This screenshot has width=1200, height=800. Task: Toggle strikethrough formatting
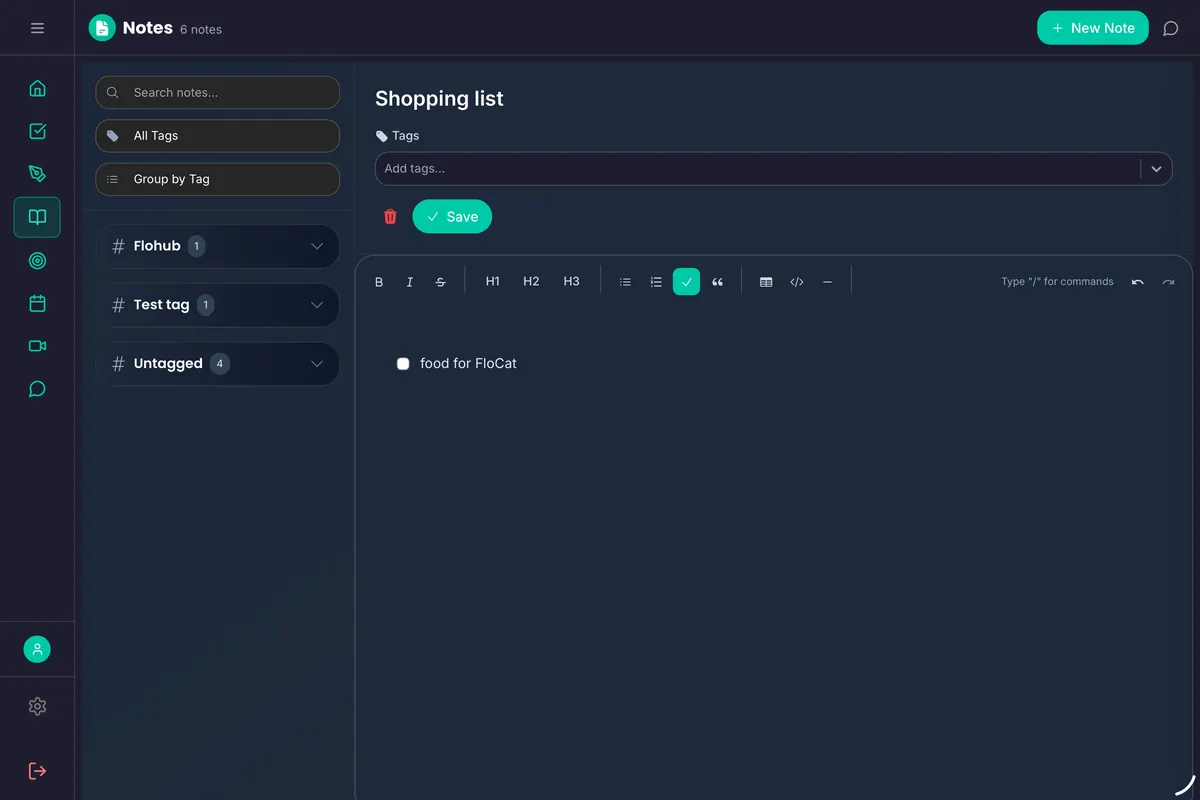(x=441, y=282)
